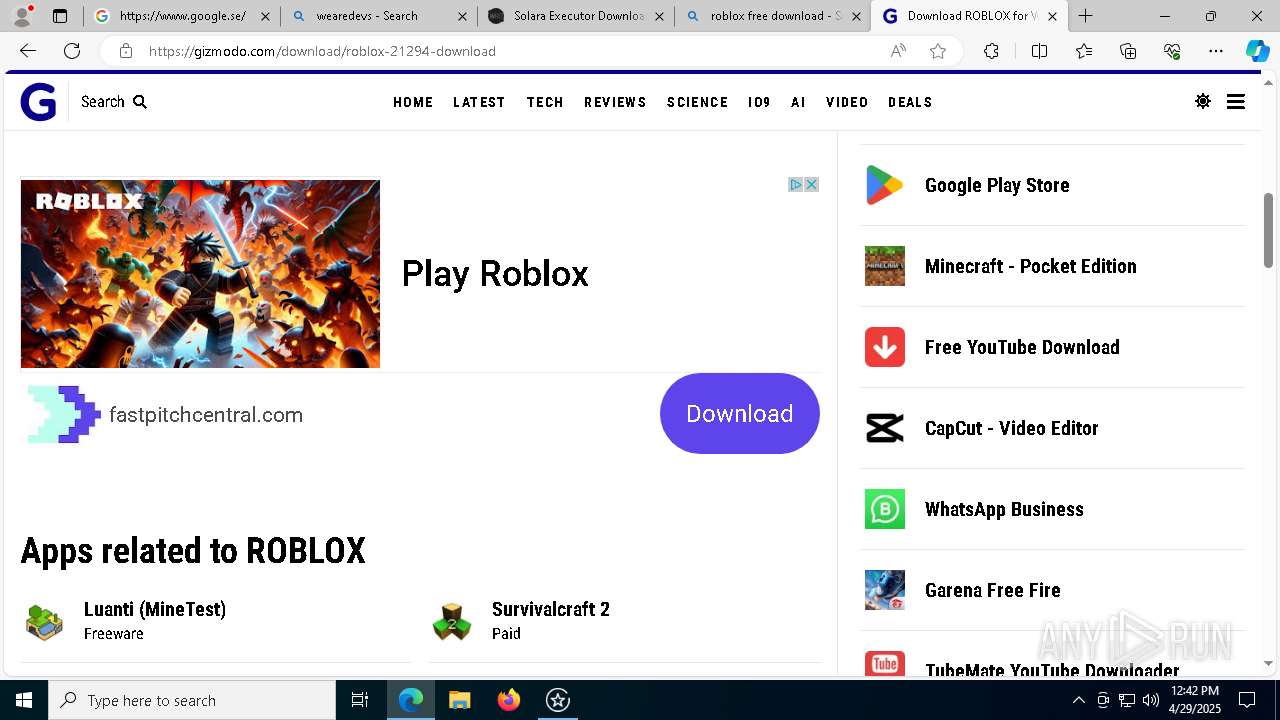The image size is (1280, 720).
Task: Open Google Play Store link
Action: click(997, 185)
